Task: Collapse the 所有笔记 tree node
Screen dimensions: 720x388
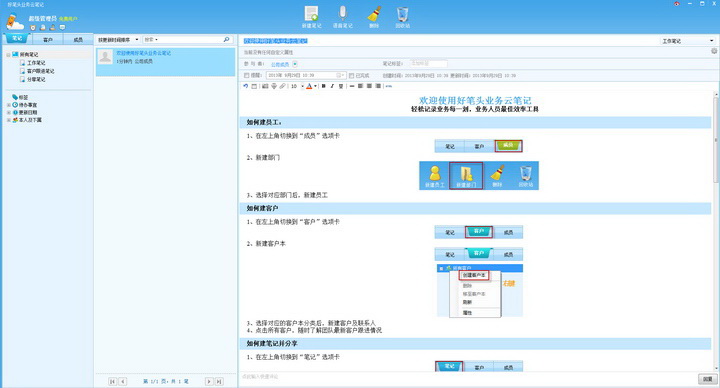Action: (x=8, y=55)
